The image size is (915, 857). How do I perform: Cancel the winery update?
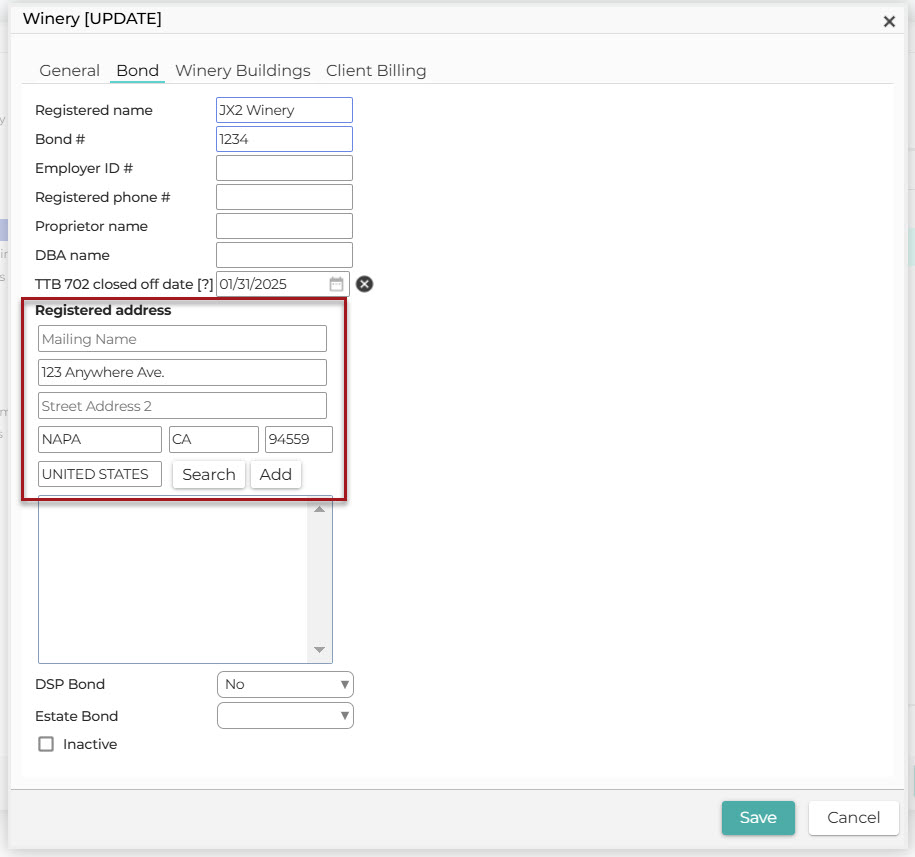(x=853, y=818)
